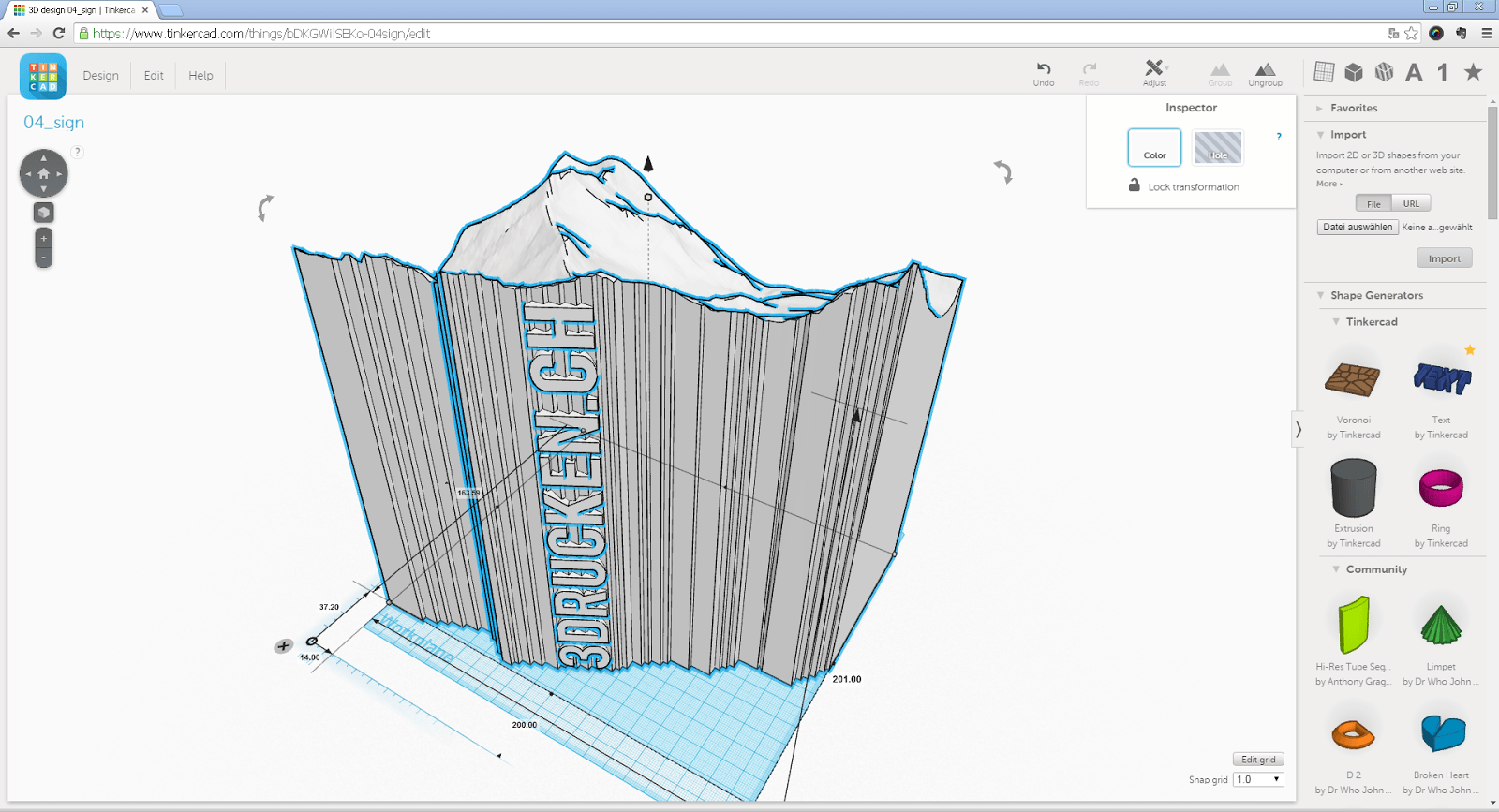Screen dimensions: 1499x812
Task: Select the workplane grid icon
Action: pyautogui.click(x=1324, y=71)
